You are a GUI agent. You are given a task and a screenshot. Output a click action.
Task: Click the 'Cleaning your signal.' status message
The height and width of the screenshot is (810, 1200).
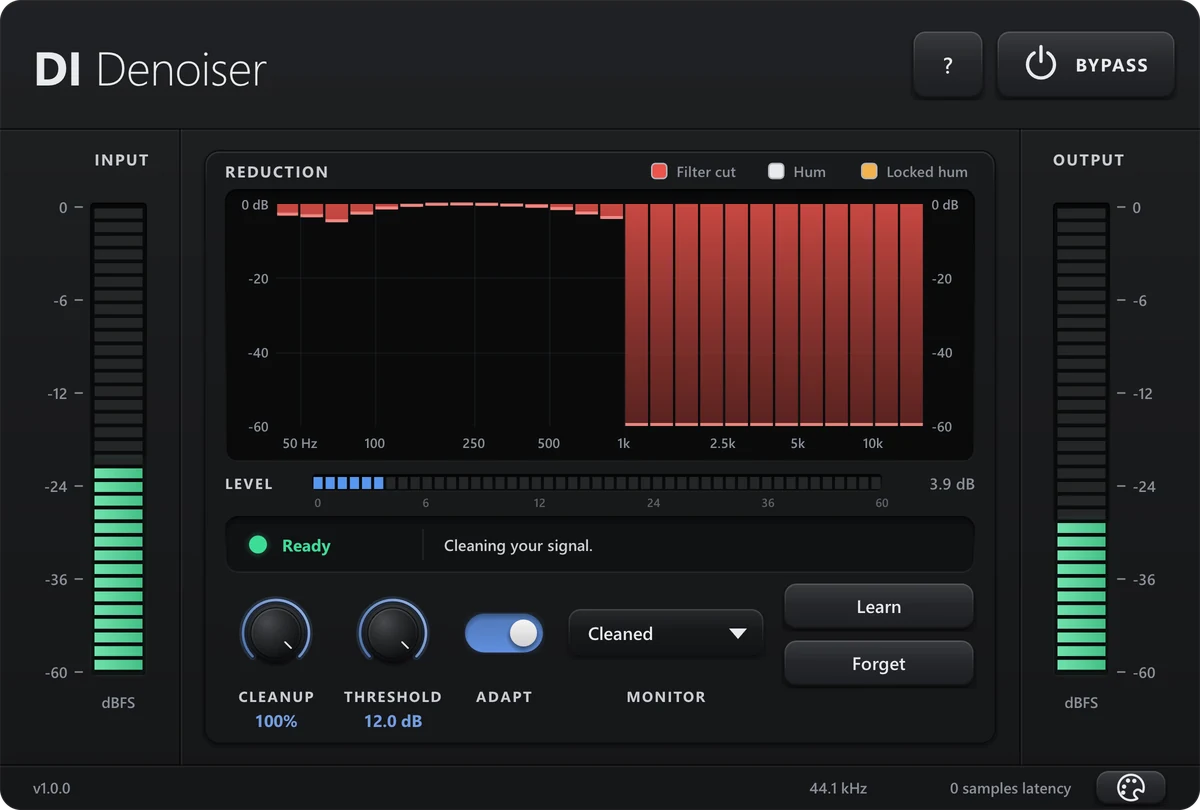click(518, 546)
